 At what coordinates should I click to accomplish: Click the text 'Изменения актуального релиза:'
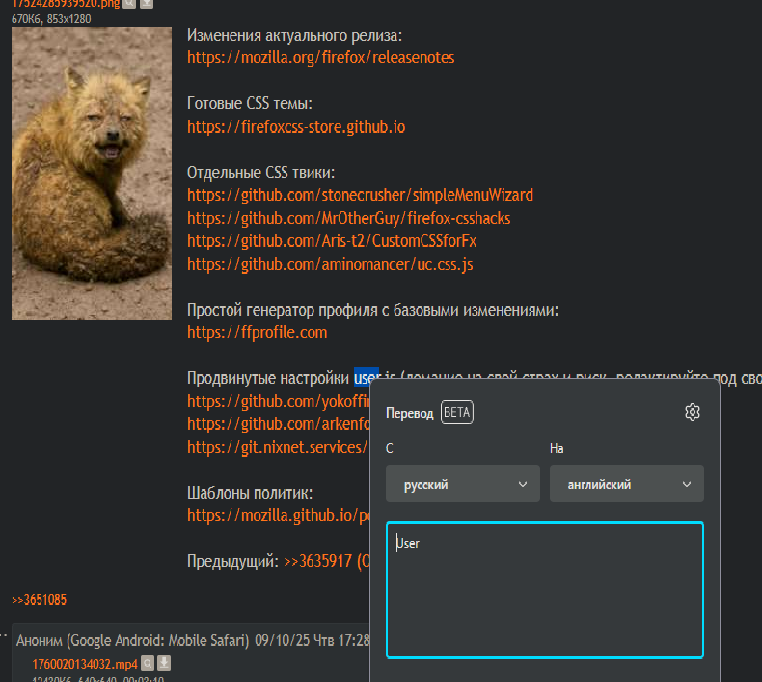[294, 35]
